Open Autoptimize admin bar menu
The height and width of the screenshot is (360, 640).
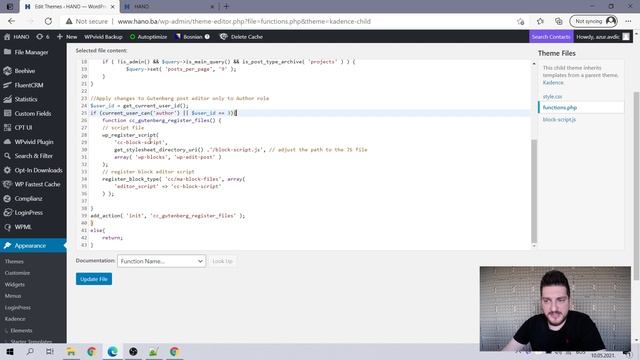148,37
